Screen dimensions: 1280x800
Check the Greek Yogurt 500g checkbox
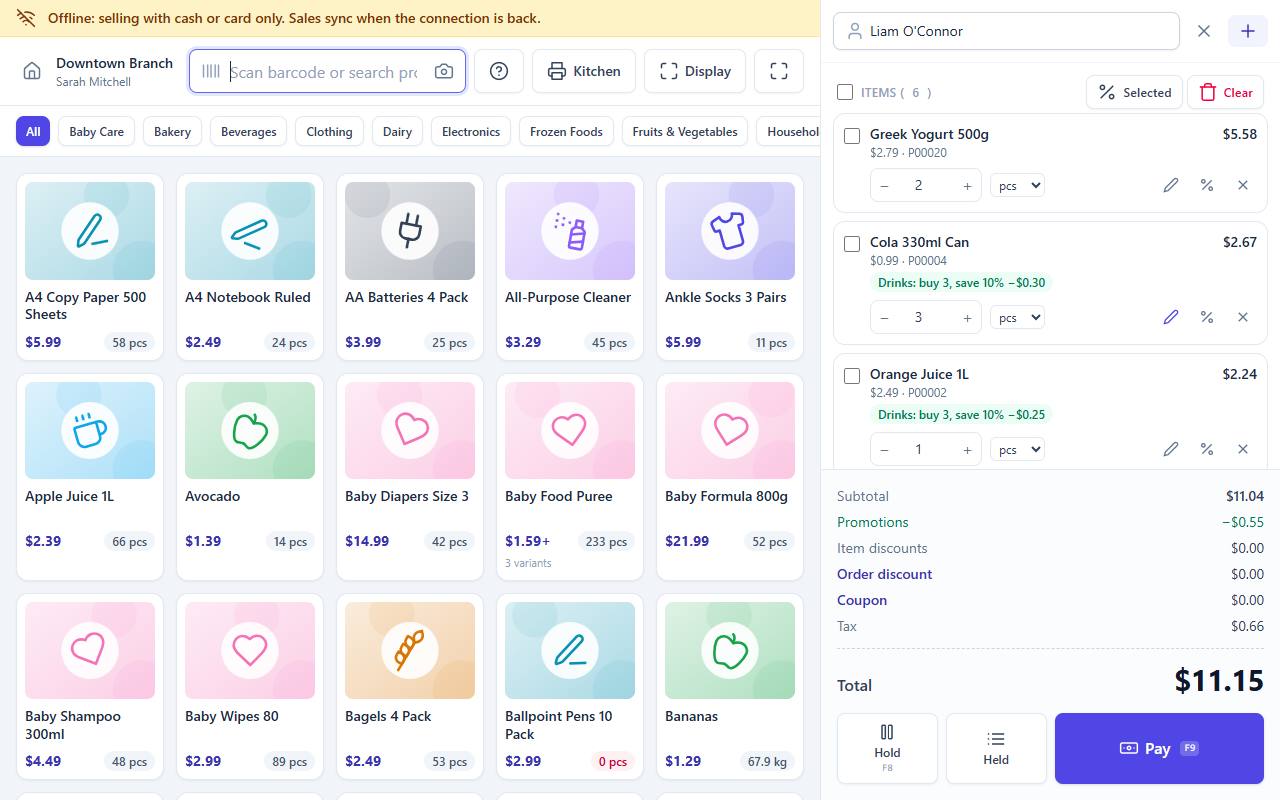coord(852,136)
